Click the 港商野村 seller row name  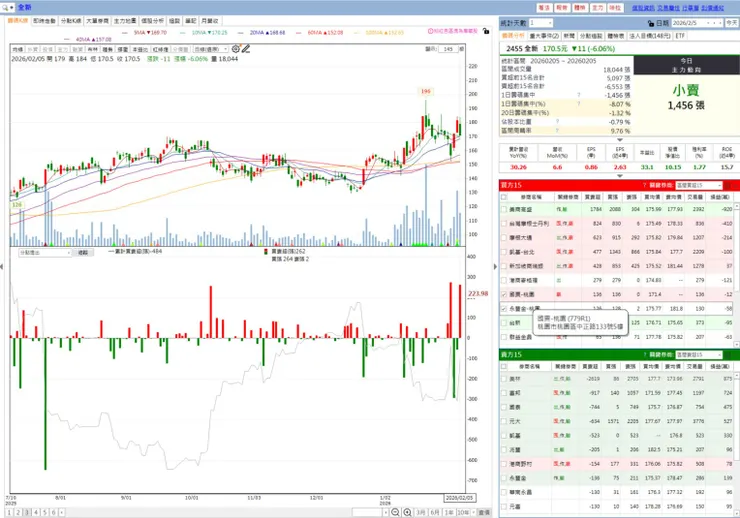point(521,464)
